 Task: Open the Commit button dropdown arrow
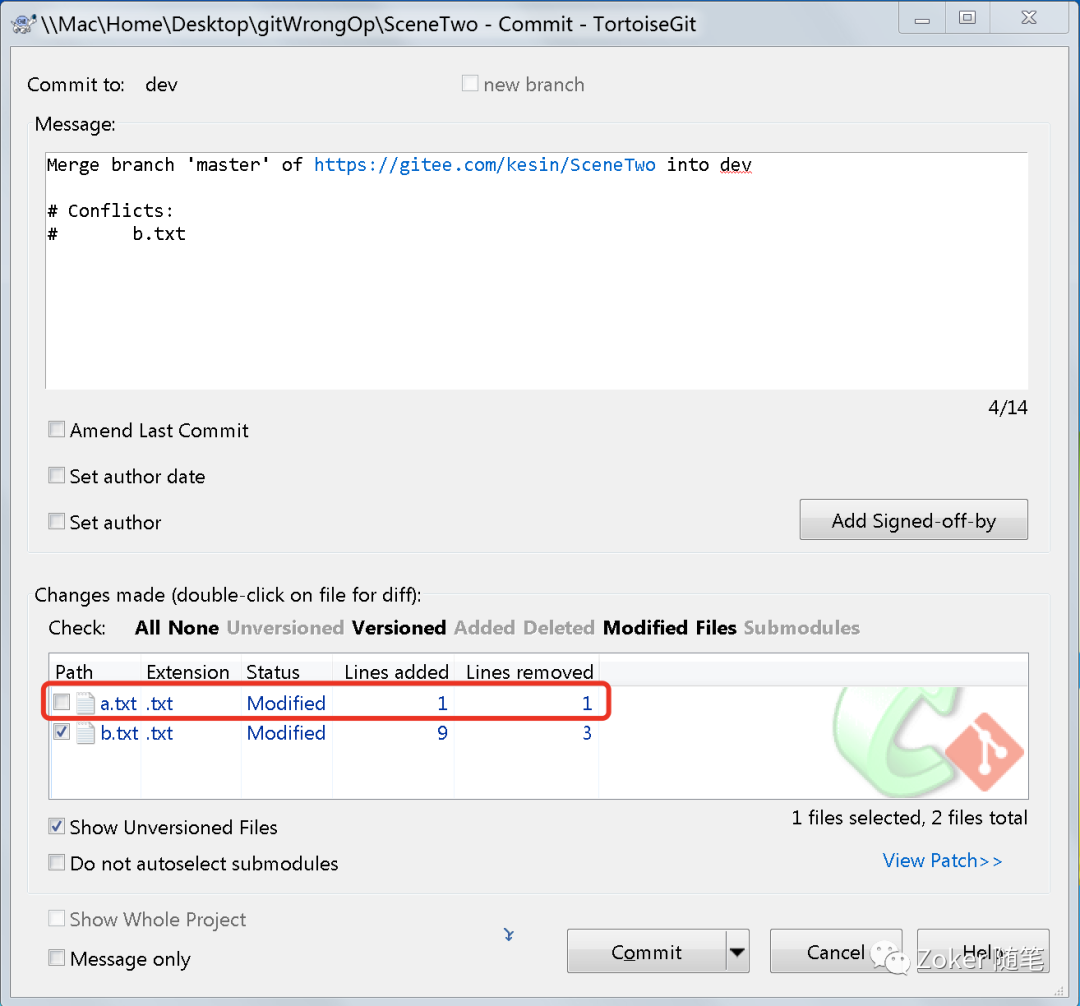coord(738,952)
